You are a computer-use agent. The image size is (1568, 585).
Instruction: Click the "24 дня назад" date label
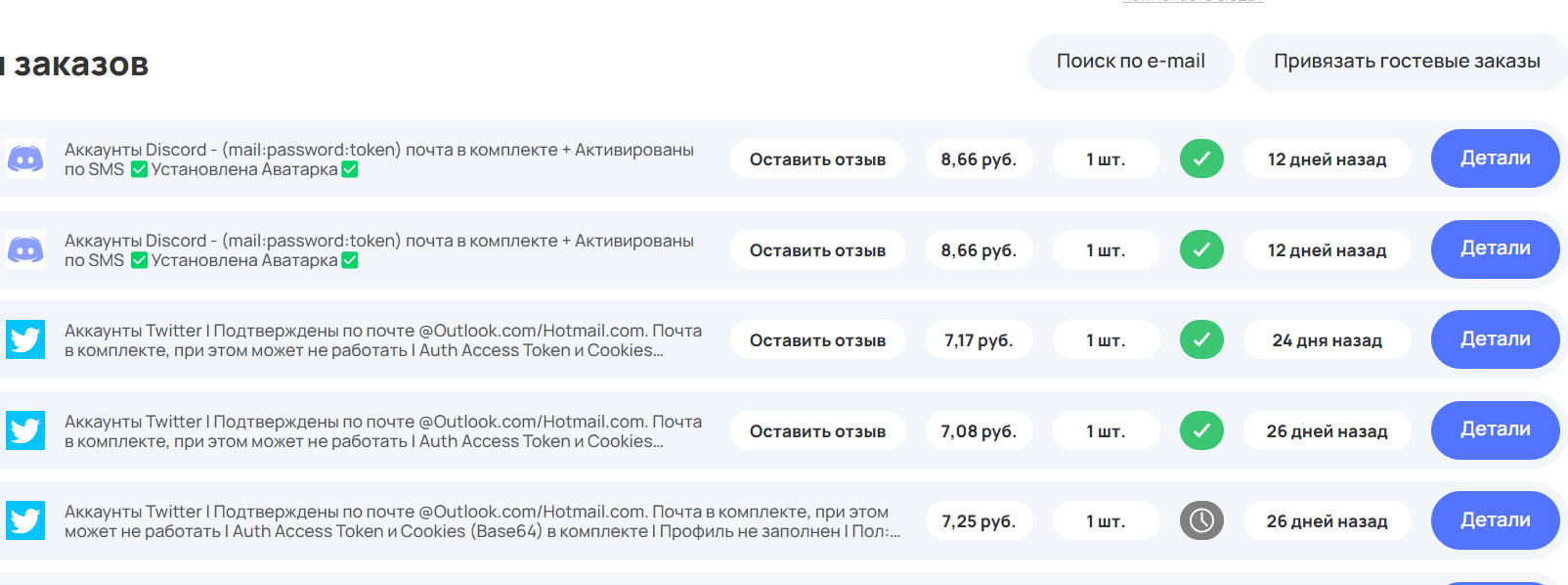click(x=1327, y=340)
